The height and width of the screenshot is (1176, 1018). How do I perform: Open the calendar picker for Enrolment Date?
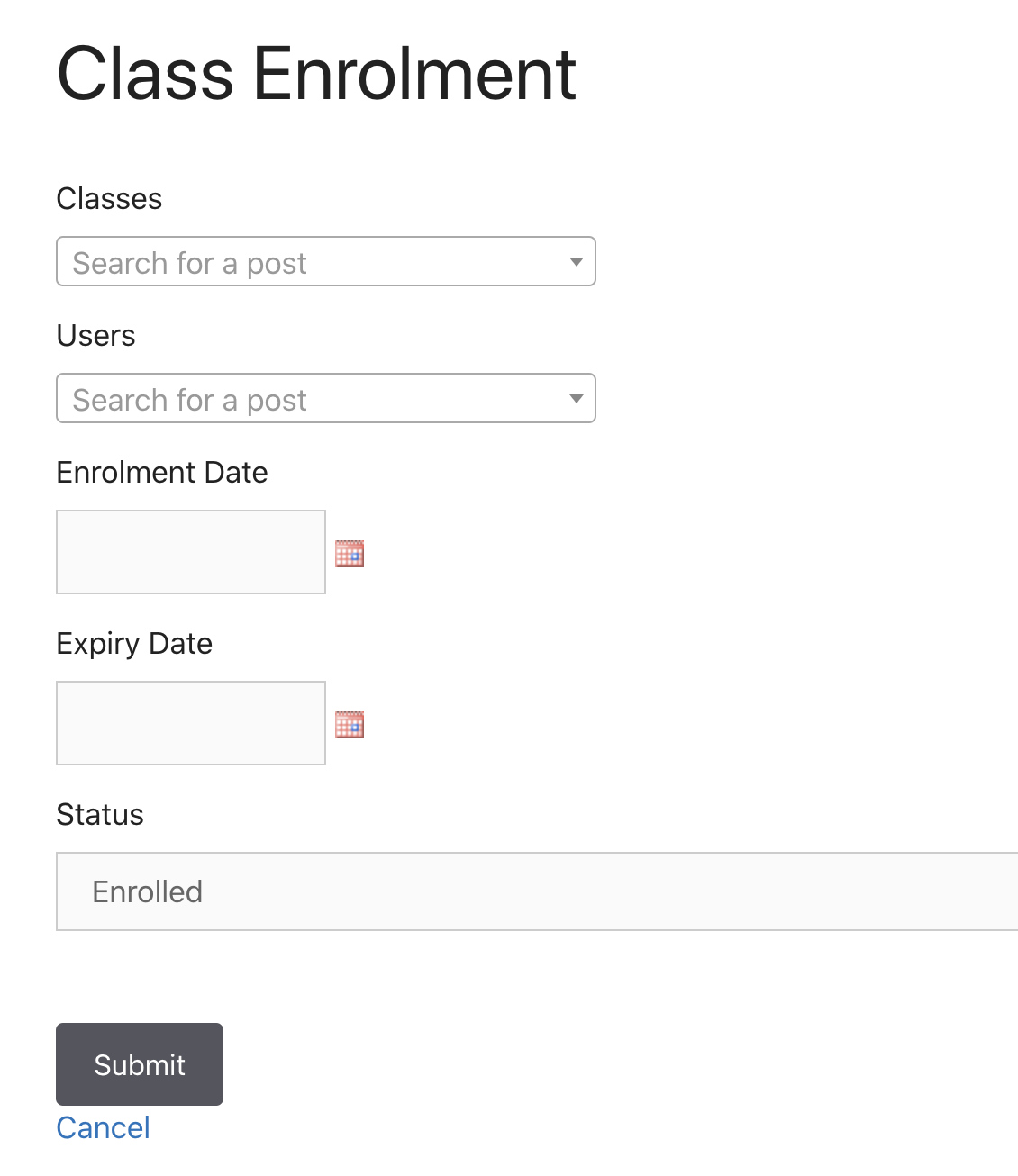click(350, 554)
